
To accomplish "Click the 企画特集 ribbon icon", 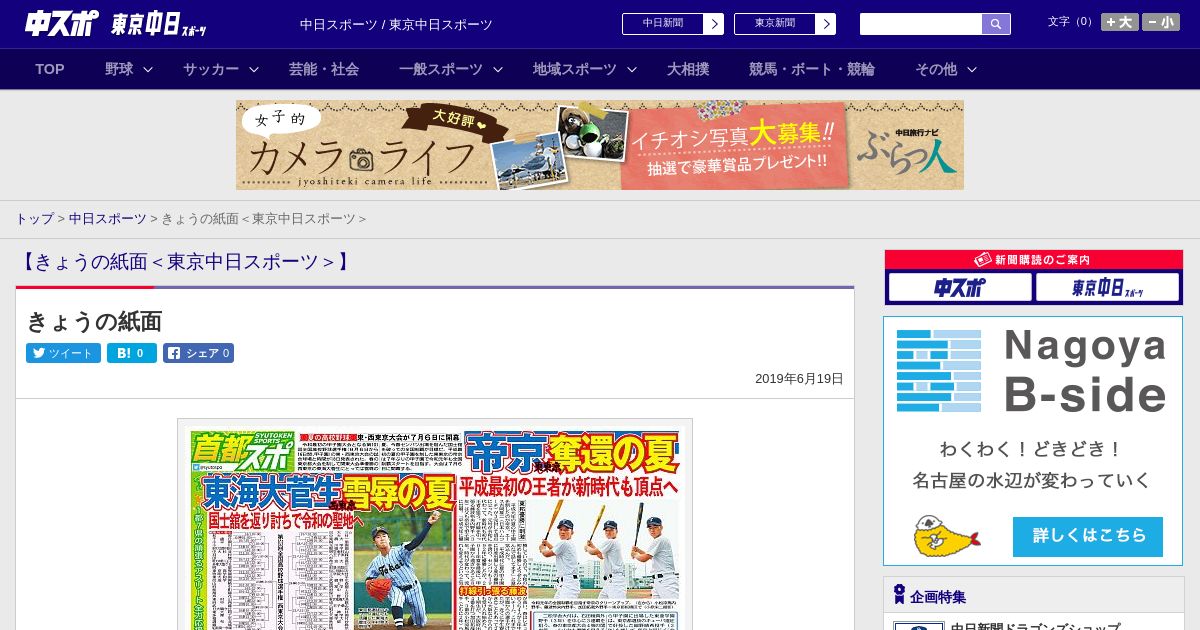I will click(899, 594).
